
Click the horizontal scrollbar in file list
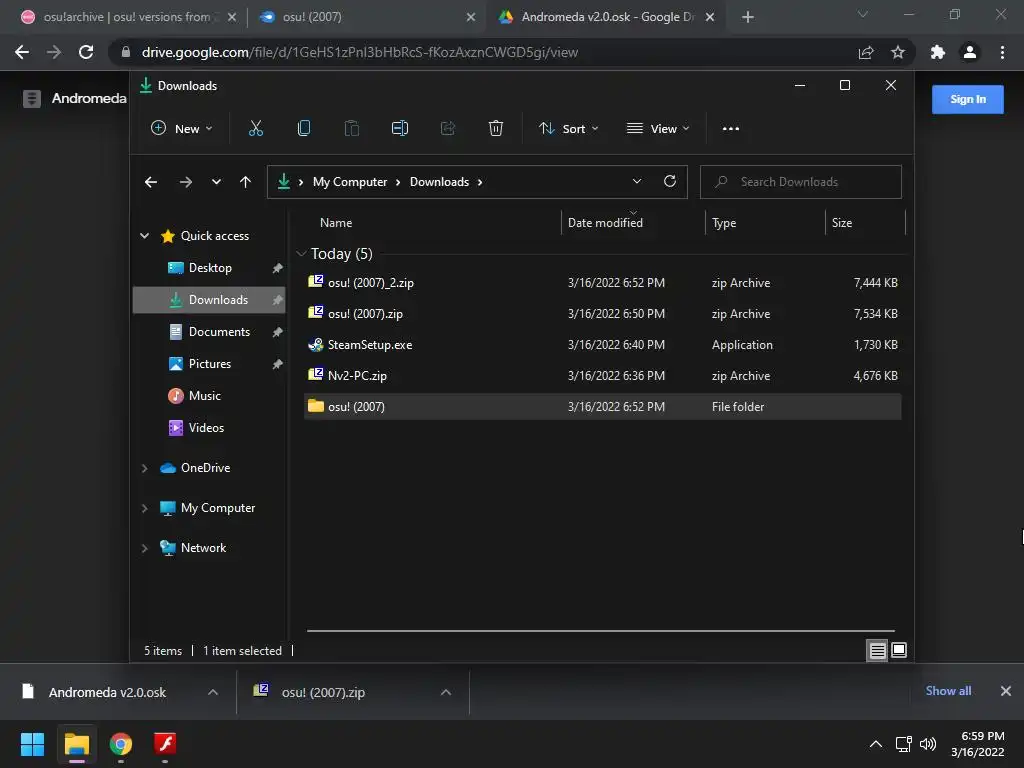click(x=600, y=631)
